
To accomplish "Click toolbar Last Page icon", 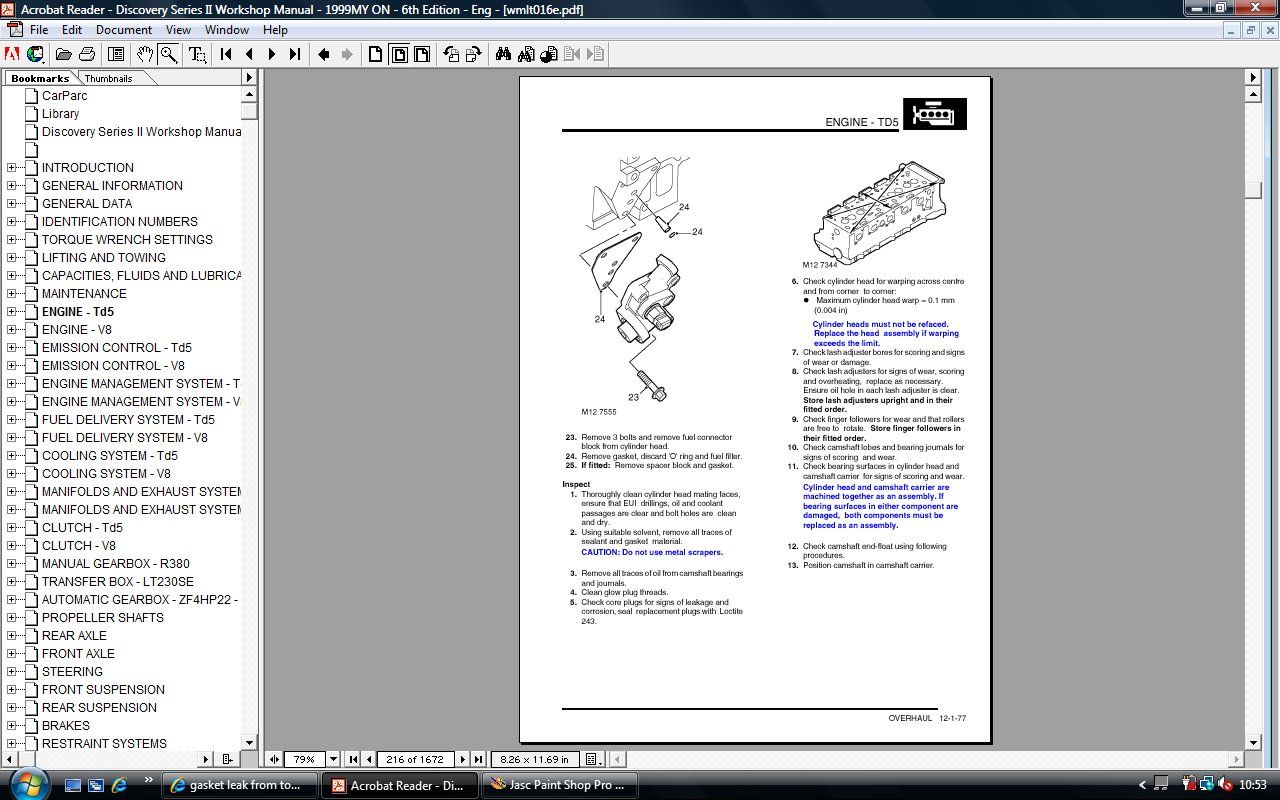I will [x=295, y=54].
